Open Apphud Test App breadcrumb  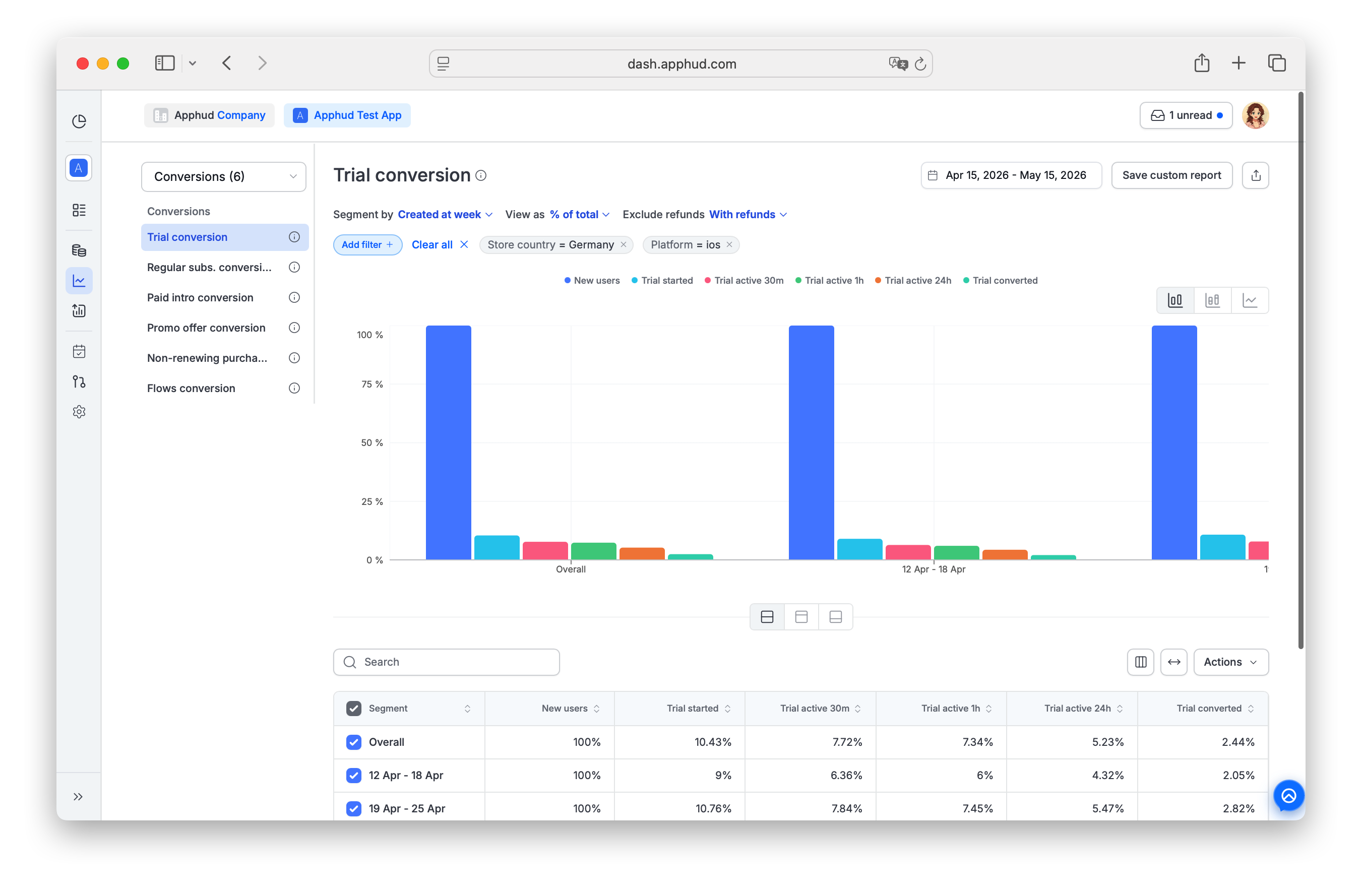pyautogui.click(x=347, y=115)
